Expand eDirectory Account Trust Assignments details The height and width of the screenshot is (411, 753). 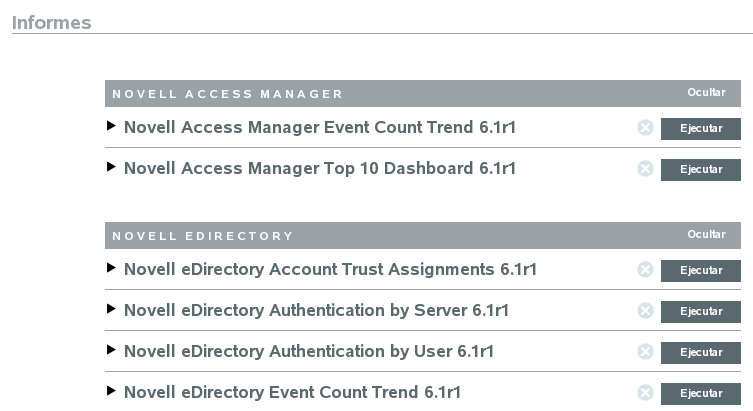click(111, 269)
